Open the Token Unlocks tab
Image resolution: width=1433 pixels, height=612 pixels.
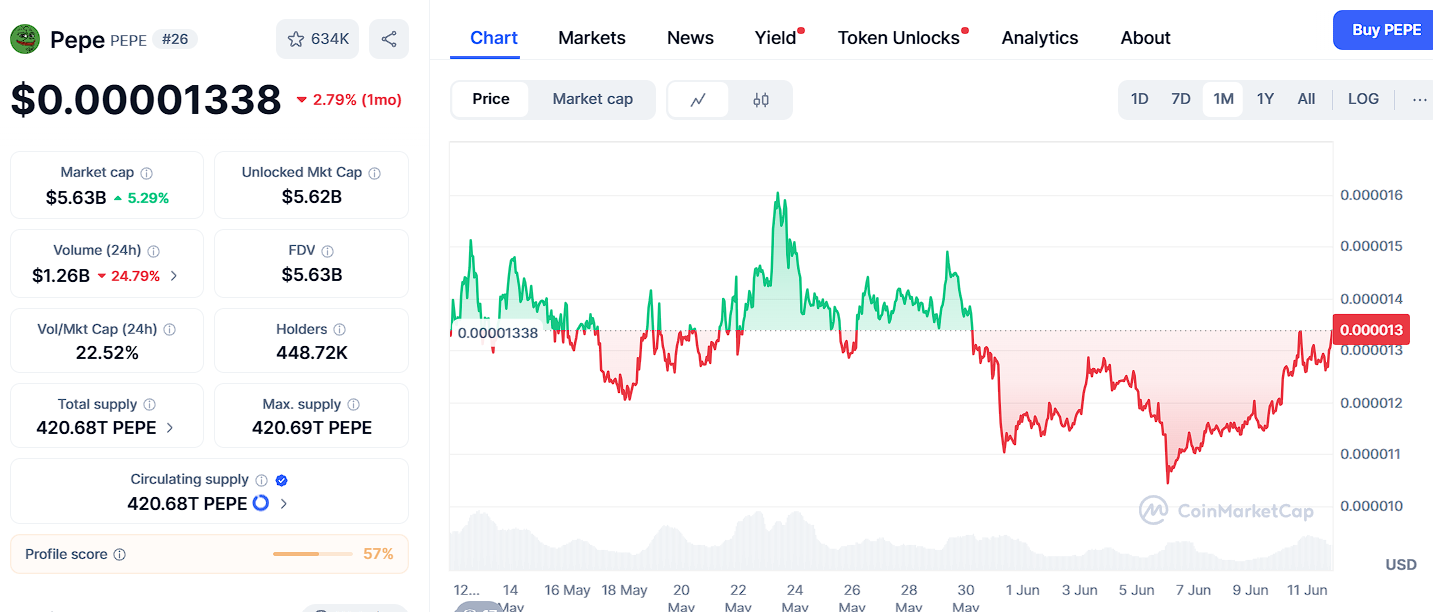tap(899, 38)
